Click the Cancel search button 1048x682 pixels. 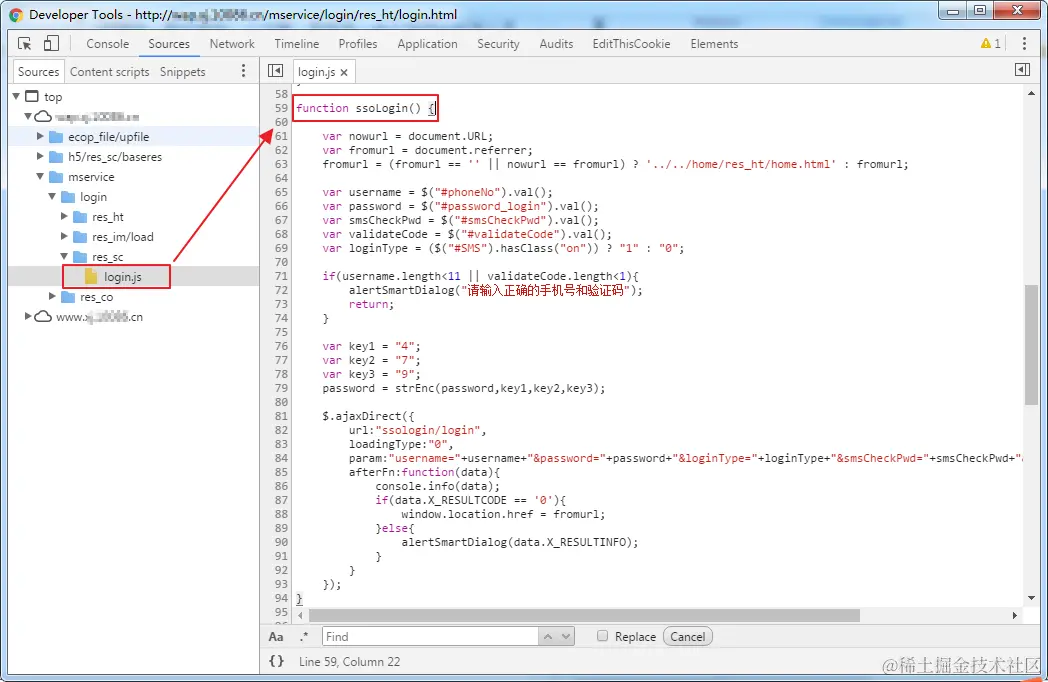click(x=688, y=637)
